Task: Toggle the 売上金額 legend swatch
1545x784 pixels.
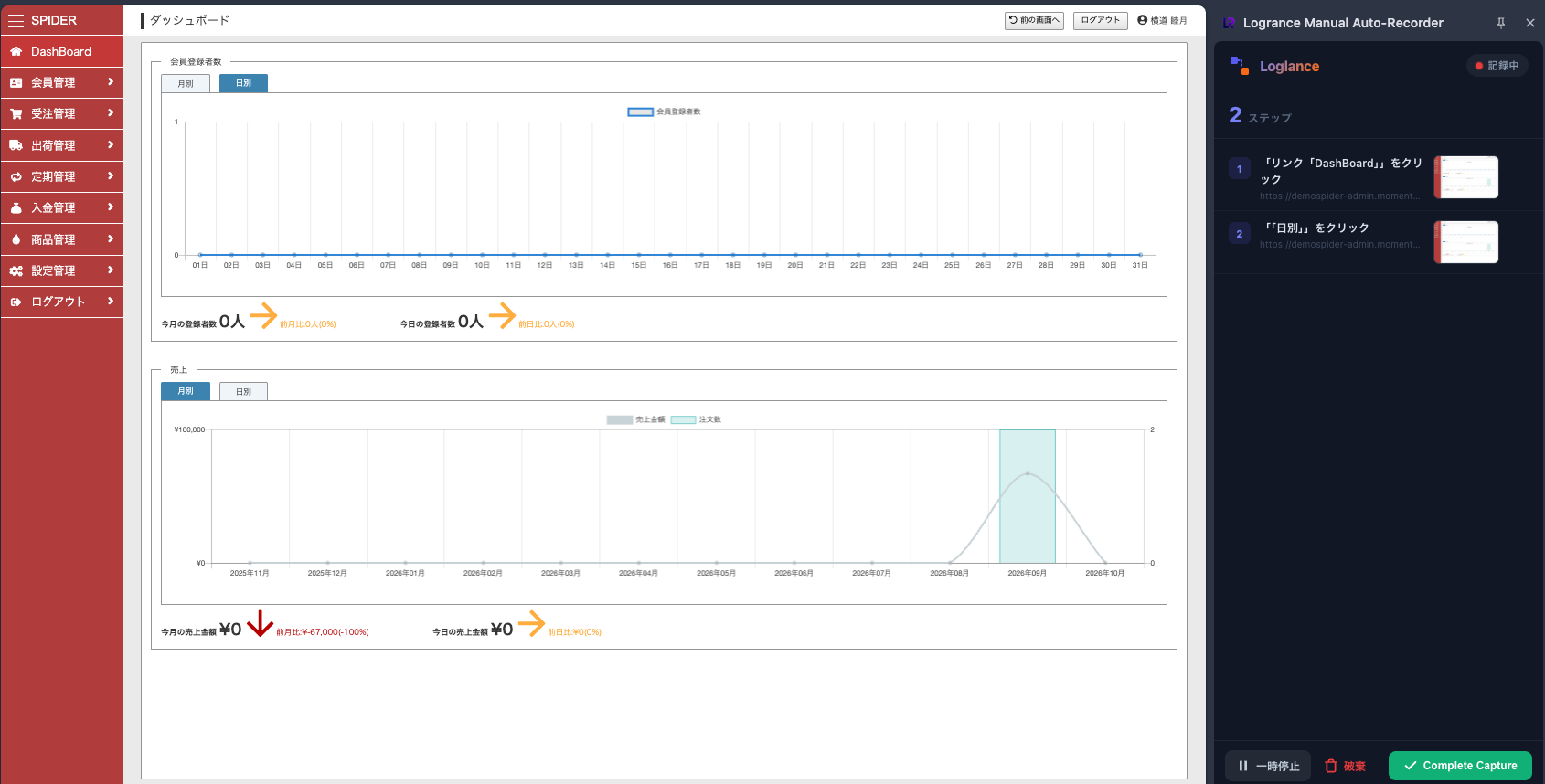Action: click(620, 419)
